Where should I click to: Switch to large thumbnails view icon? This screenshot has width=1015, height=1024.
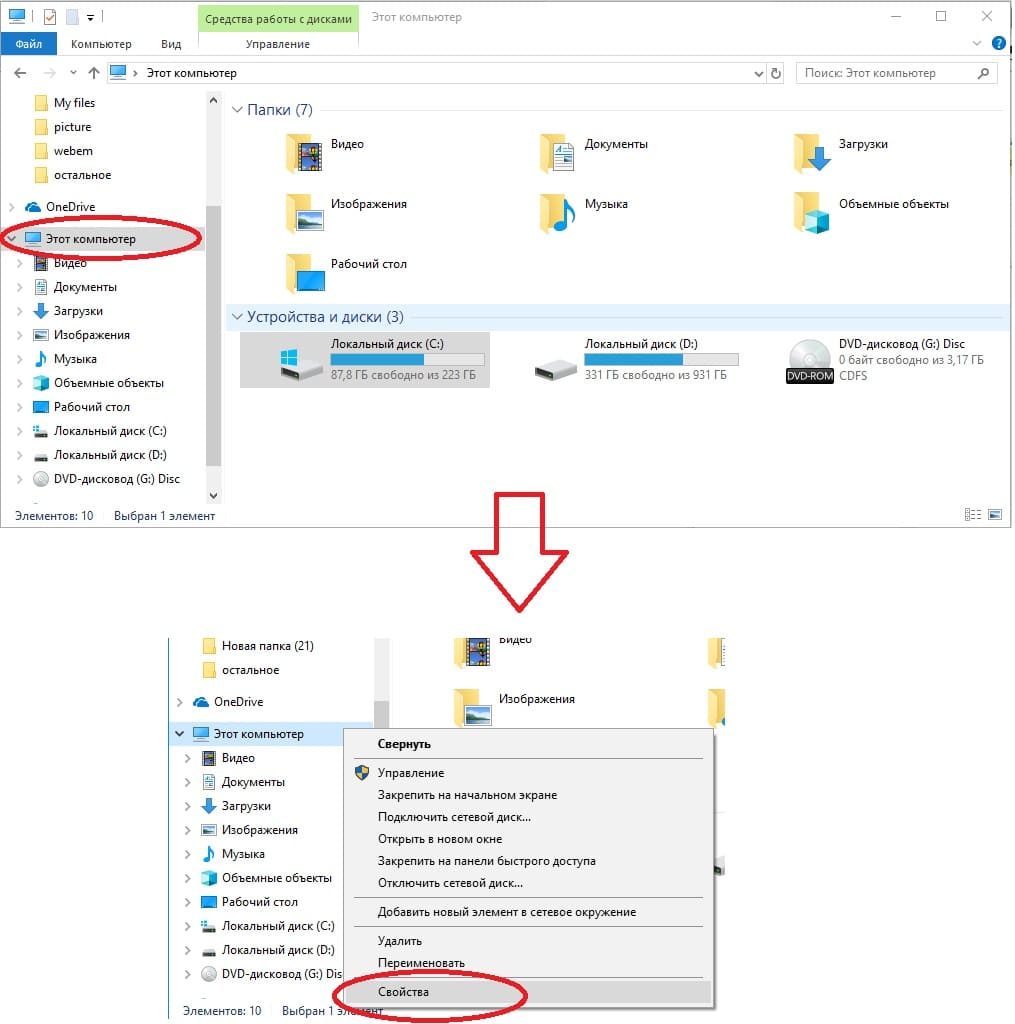point(995,515)
